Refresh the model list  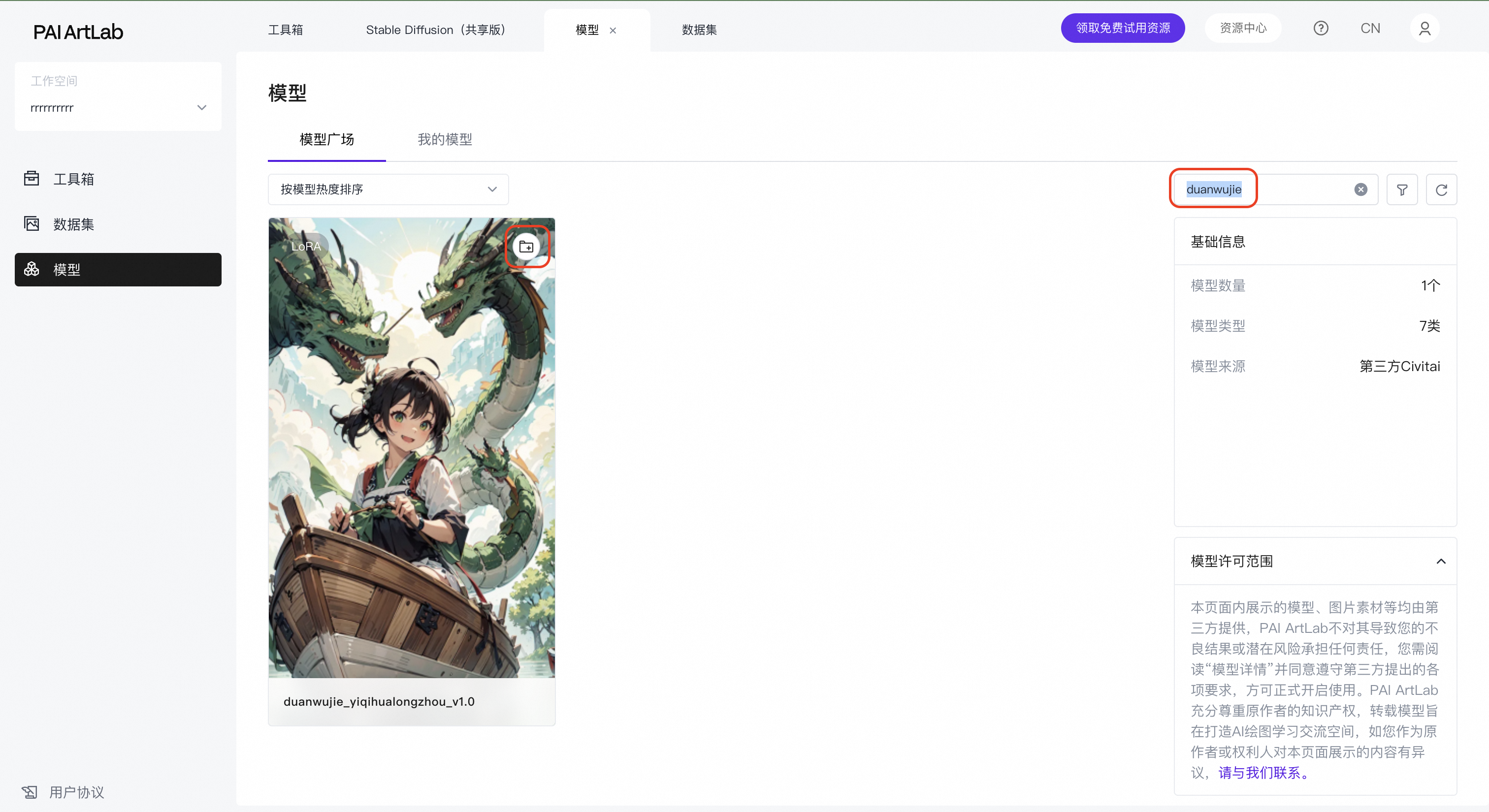[x=1441, y=189]
